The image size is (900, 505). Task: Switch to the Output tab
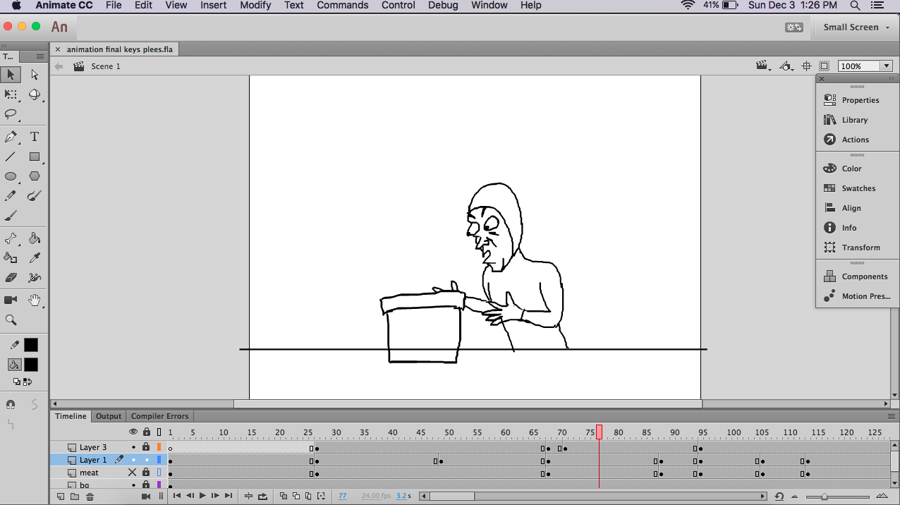(x=108, y=416)
